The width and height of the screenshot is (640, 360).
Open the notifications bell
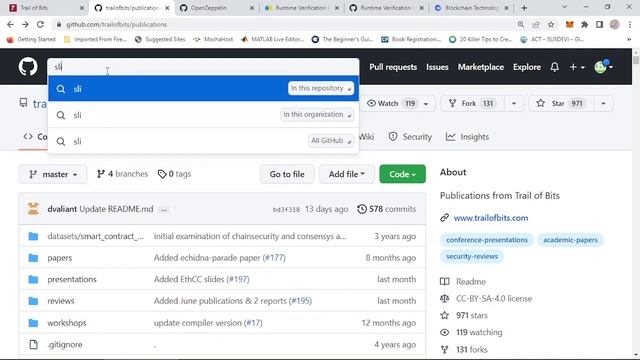pyautogui.click(x=554, y=67)
